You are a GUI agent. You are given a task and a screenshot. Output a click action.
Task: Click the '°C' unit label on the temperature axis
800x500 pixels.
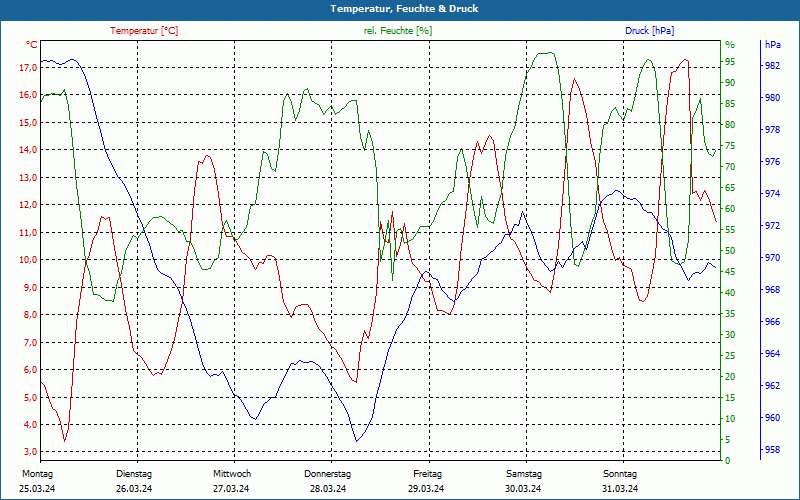32,45
